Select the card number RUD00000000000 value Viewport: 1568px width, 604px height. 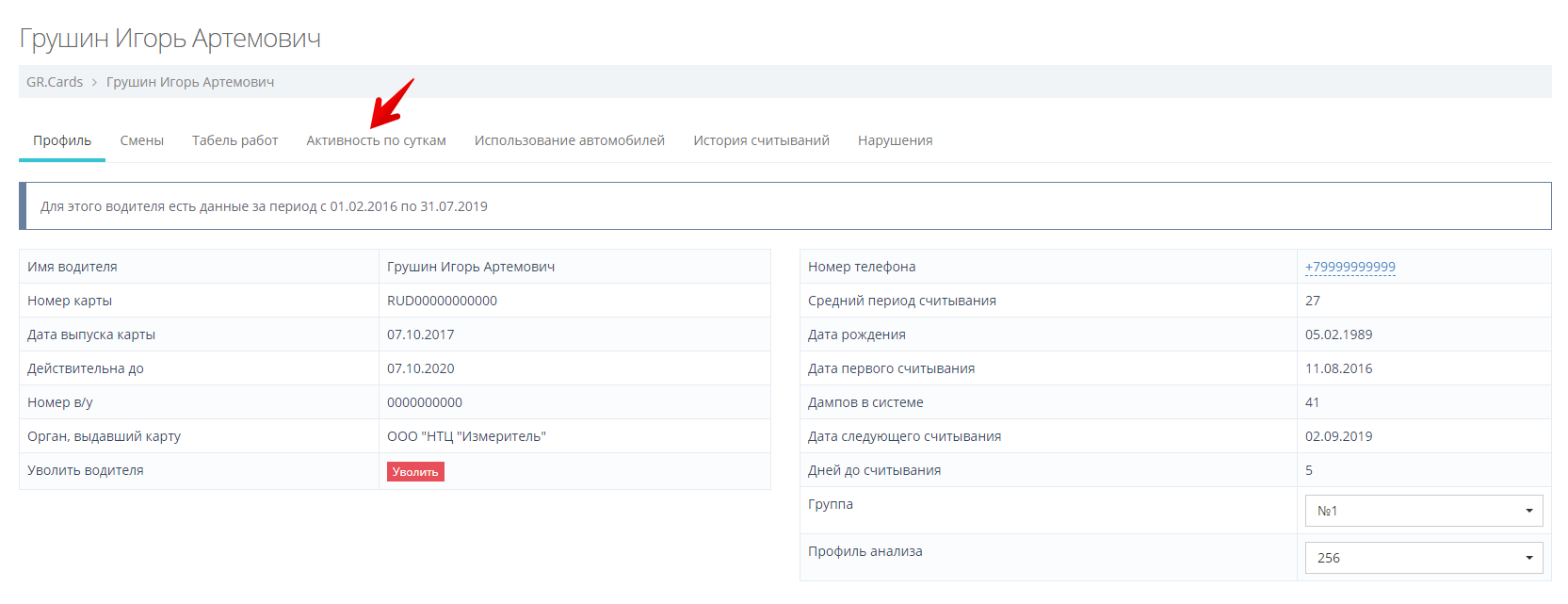point(442,301)
